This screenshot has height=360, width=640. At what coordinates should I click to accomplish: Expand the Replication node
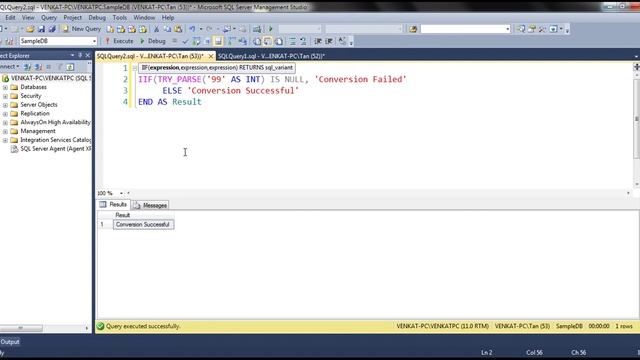coord(5,114)
